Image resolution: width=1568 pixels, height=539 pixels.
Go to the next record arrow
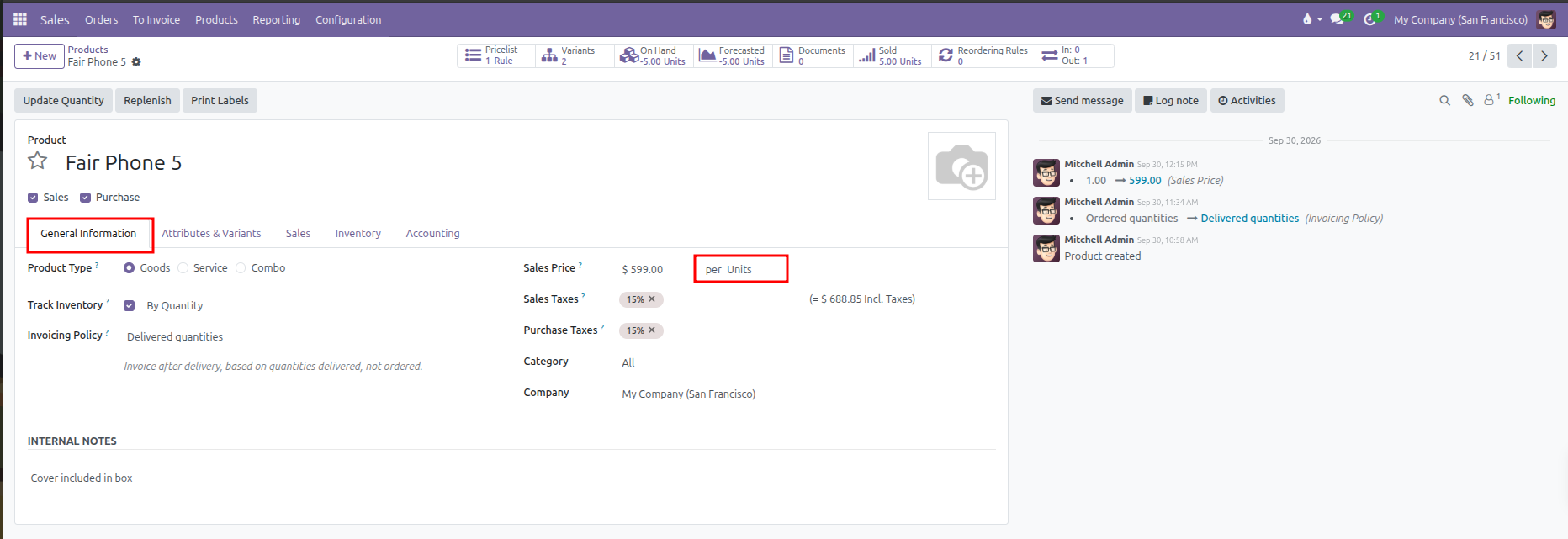tap(1544, 56)
